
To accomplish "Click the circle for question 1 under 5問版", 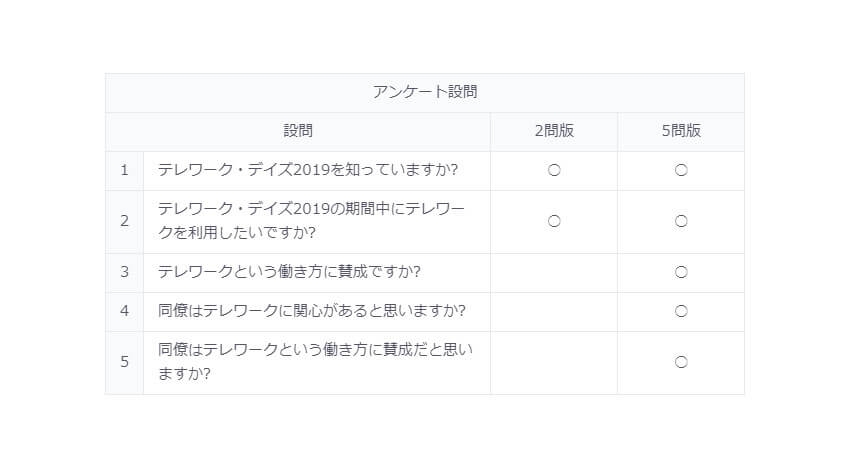I will coord(681,170).
